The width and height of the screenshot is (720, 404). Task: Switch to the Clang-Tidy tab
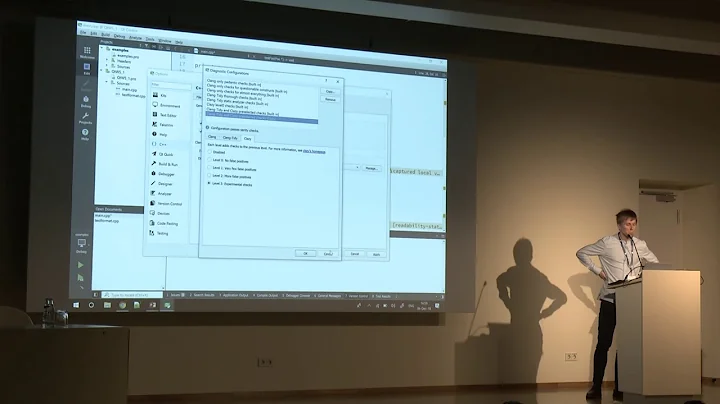click(x=230, y=138)
